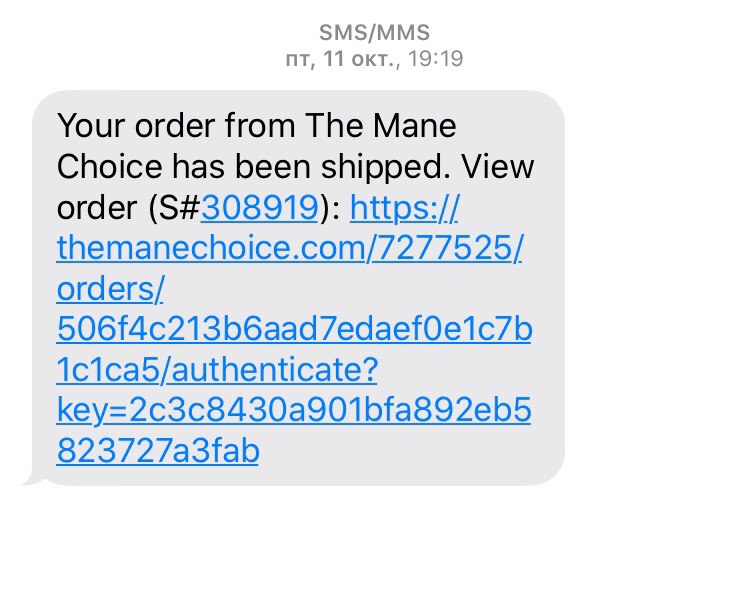Click the words Your order from The Mane
The height and width of the screenshot is (592, 750).
pos(256,126)
